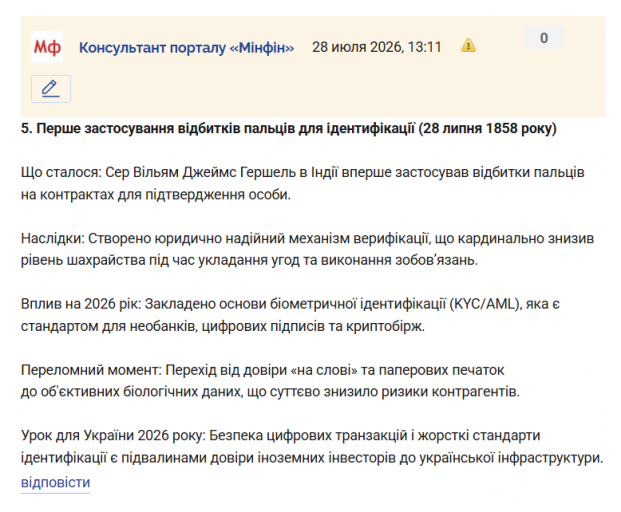
Task: Click the comment rating counter showing 0
Action: coord(544,38)
